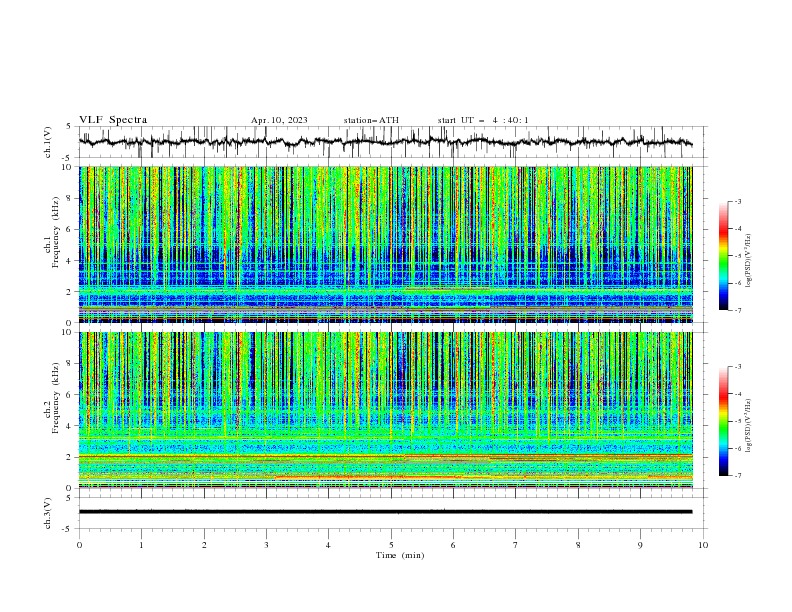Click the time axis tick label '5'
The height and width of the screenshot is (612, 792).
[x=391, y=545]
